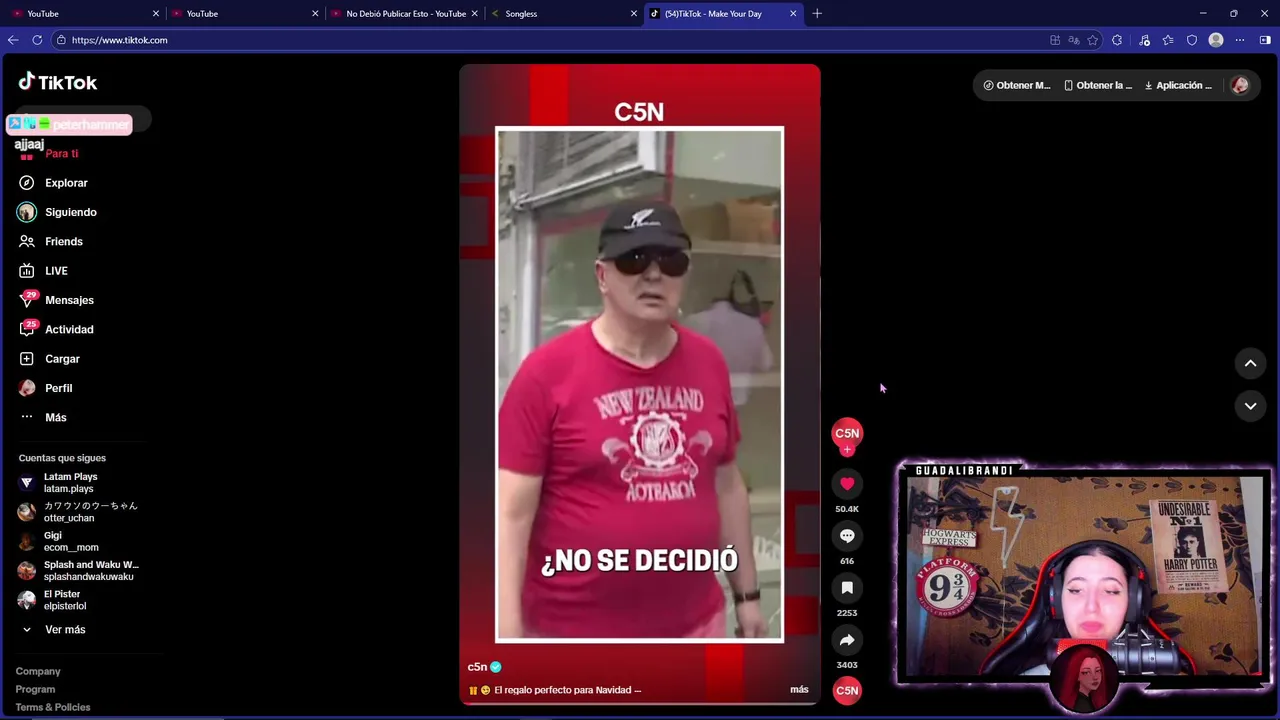1280x720 pixels.
Task: Go to next video
Action: (x=1250, y=406)
